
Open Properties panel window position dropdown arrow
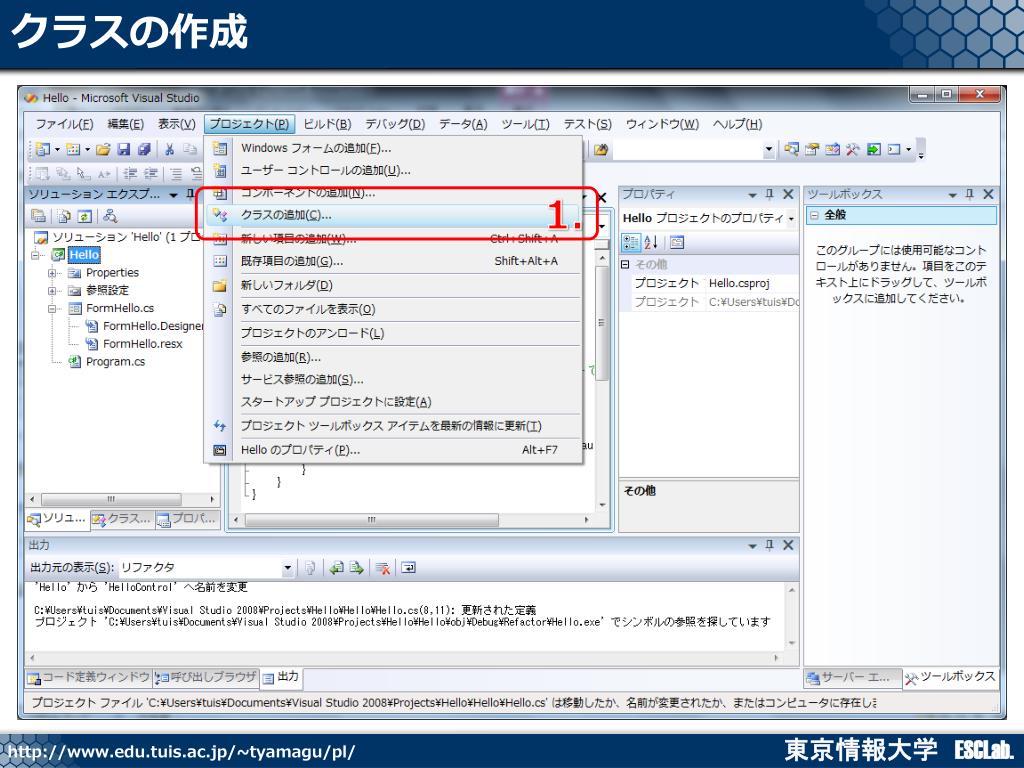752,195
